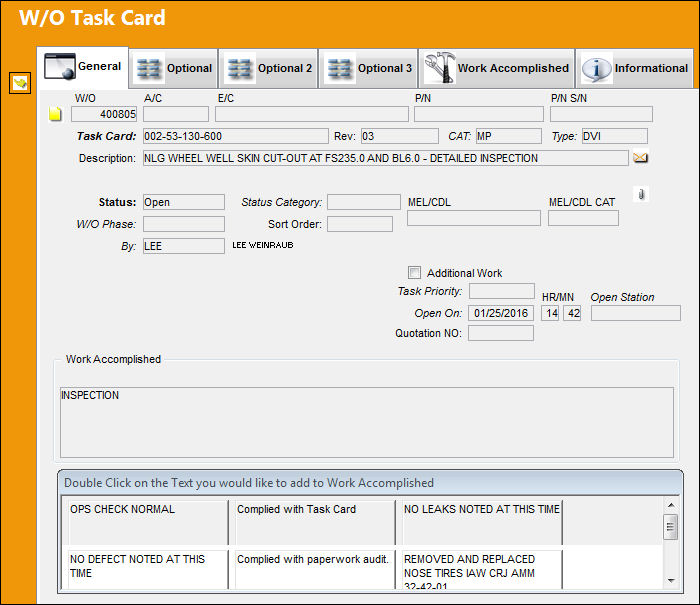Click the Open Station field
Image resolution: width=700 pixels, height=605 pixels.
click(x=636, y=313)
